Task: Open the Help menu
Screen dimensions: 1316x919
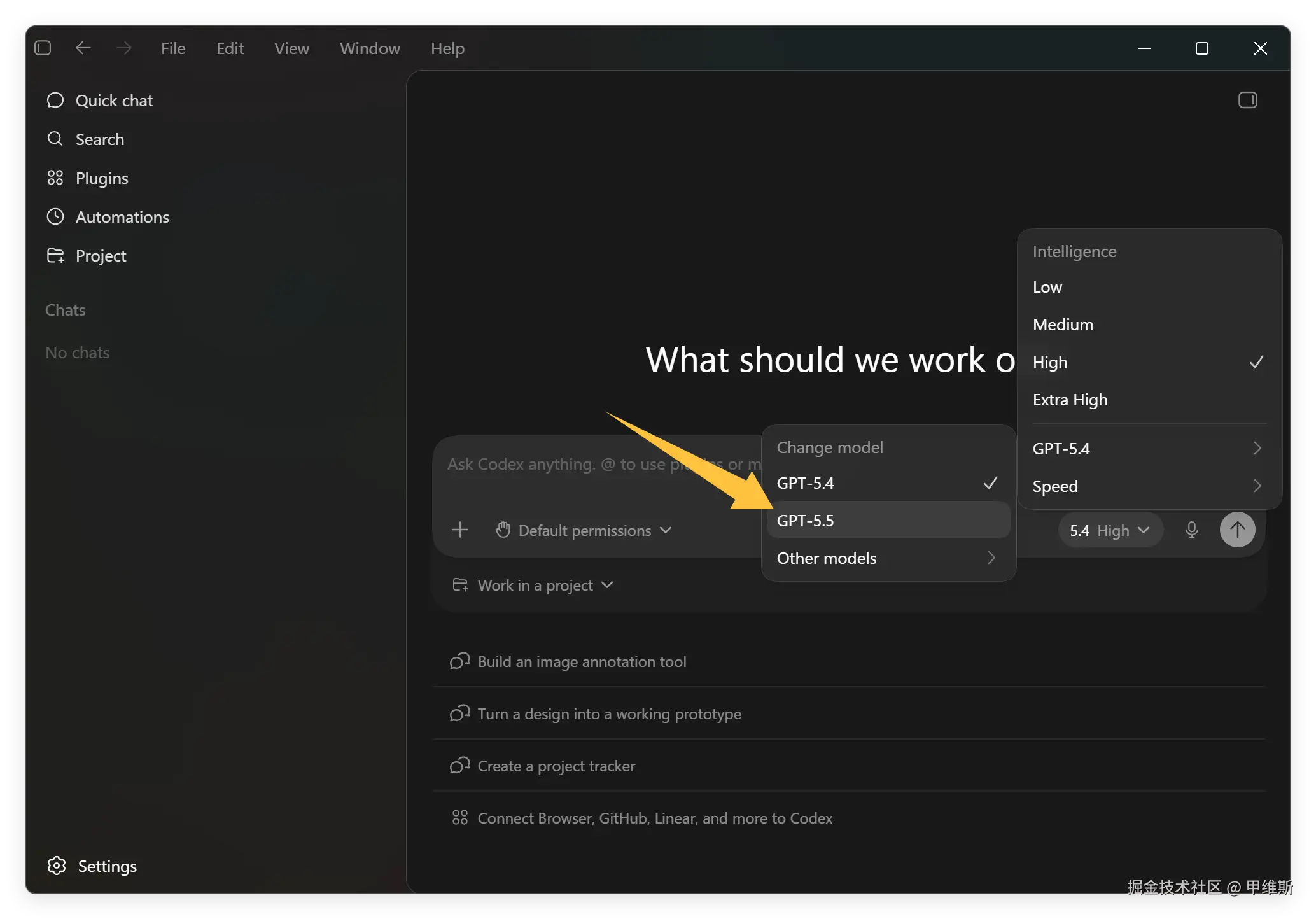Action: click(x=447, y=48)
